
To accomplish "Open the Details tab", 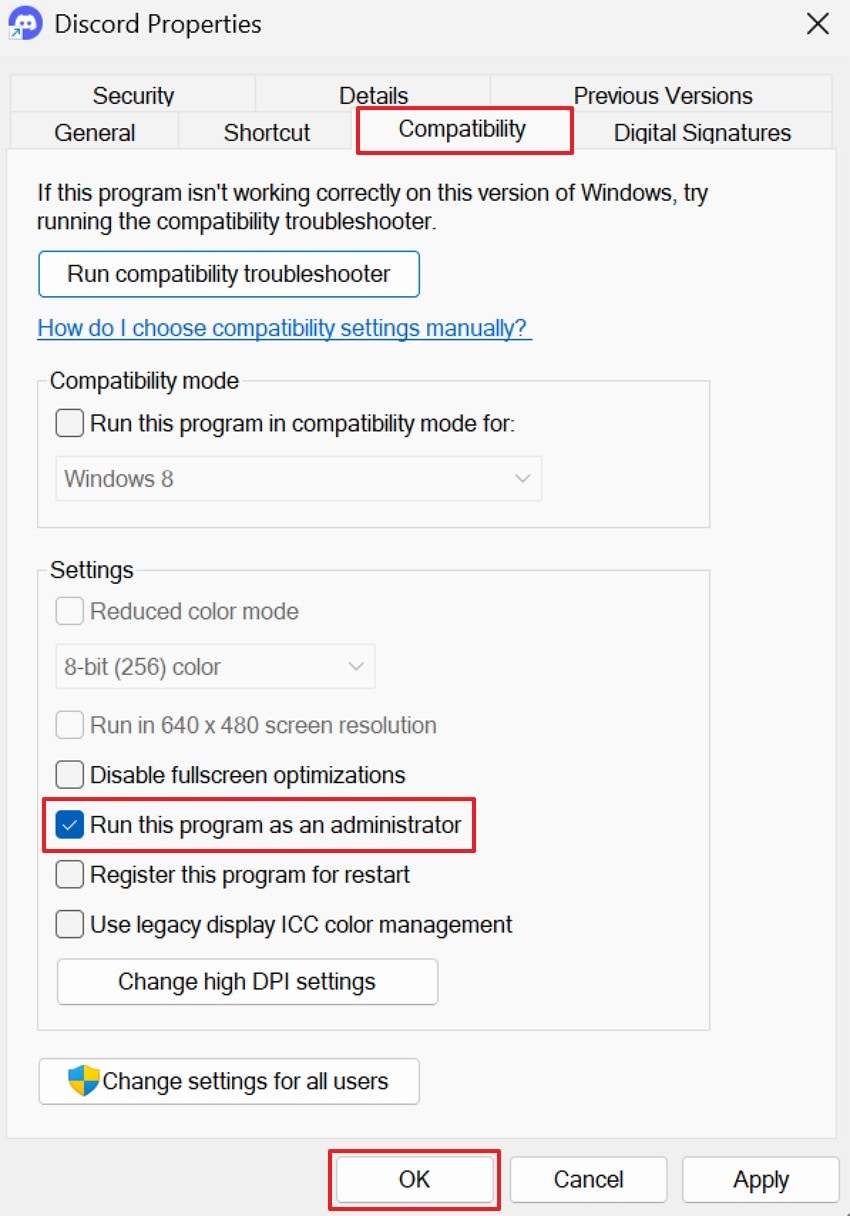I will click(x=373, y=95).
